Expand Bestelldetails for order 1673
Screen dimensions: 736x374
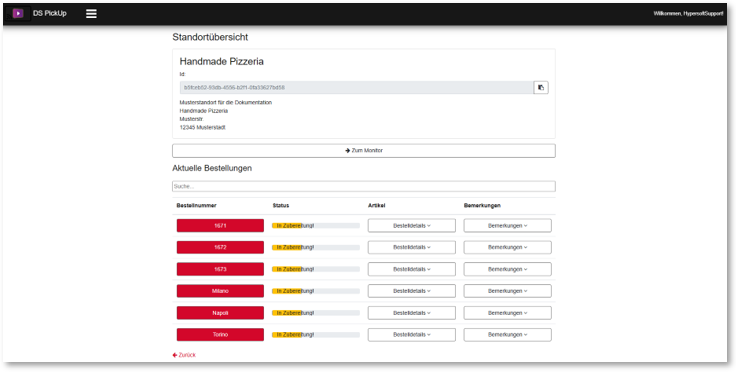pos(412,269)
